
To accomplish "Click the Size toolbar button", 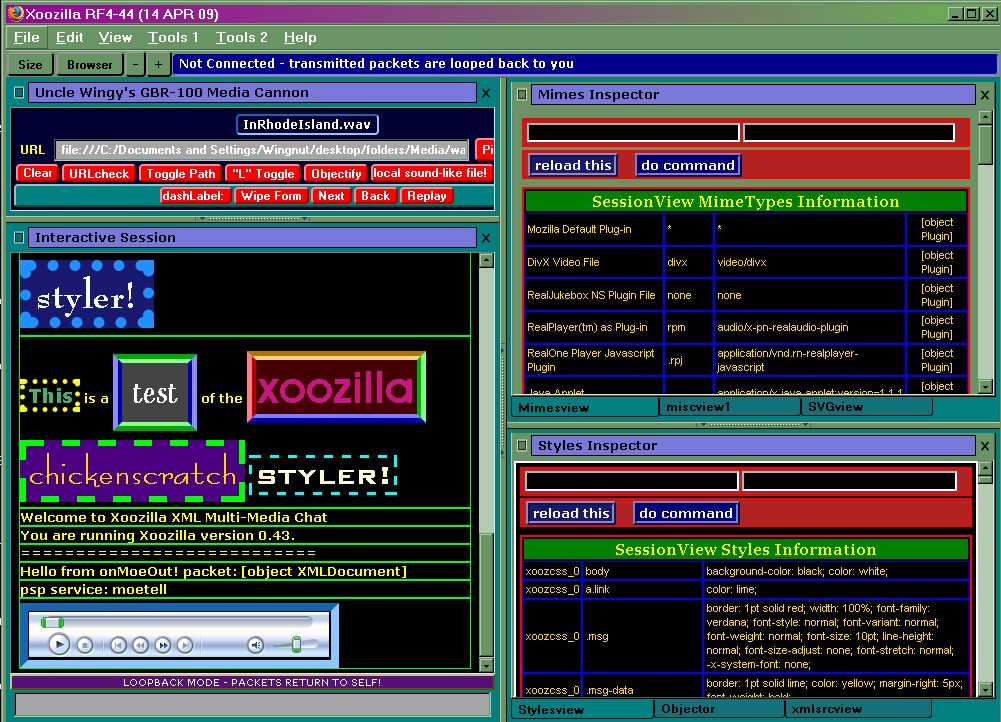I will 30,64.
